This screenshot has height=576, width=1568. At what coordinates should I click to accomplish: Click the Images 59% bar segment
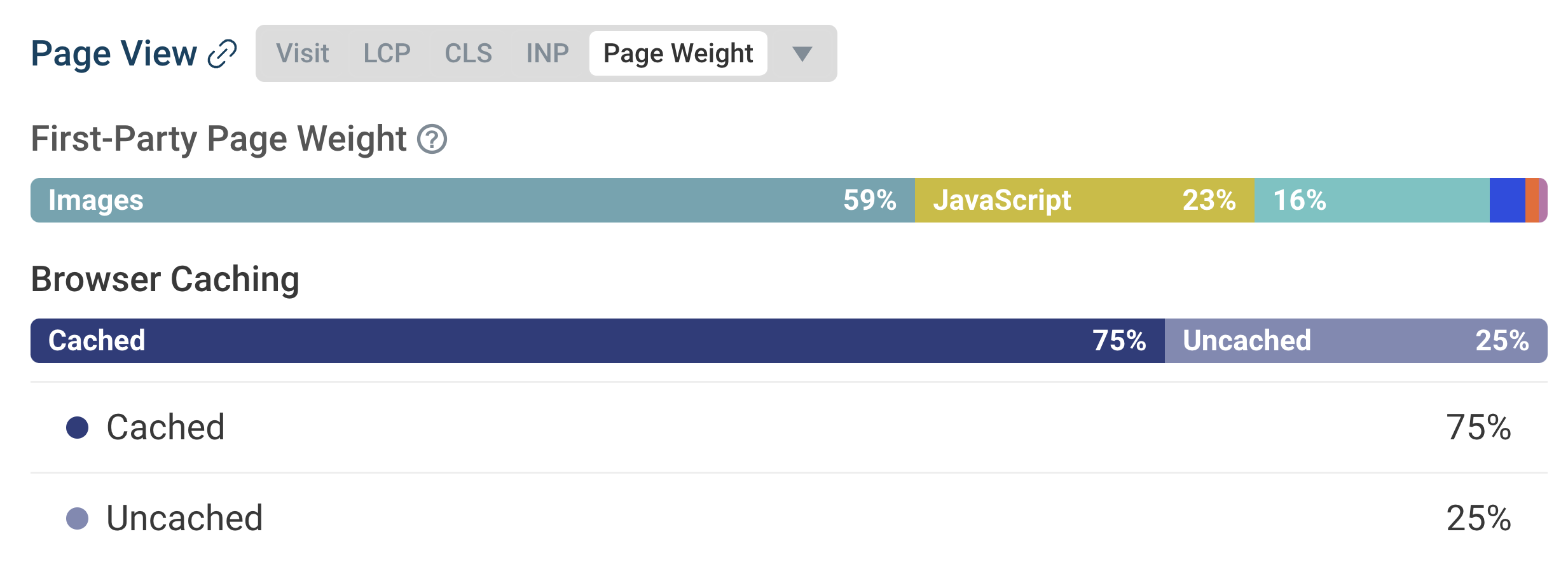point(472,200)
